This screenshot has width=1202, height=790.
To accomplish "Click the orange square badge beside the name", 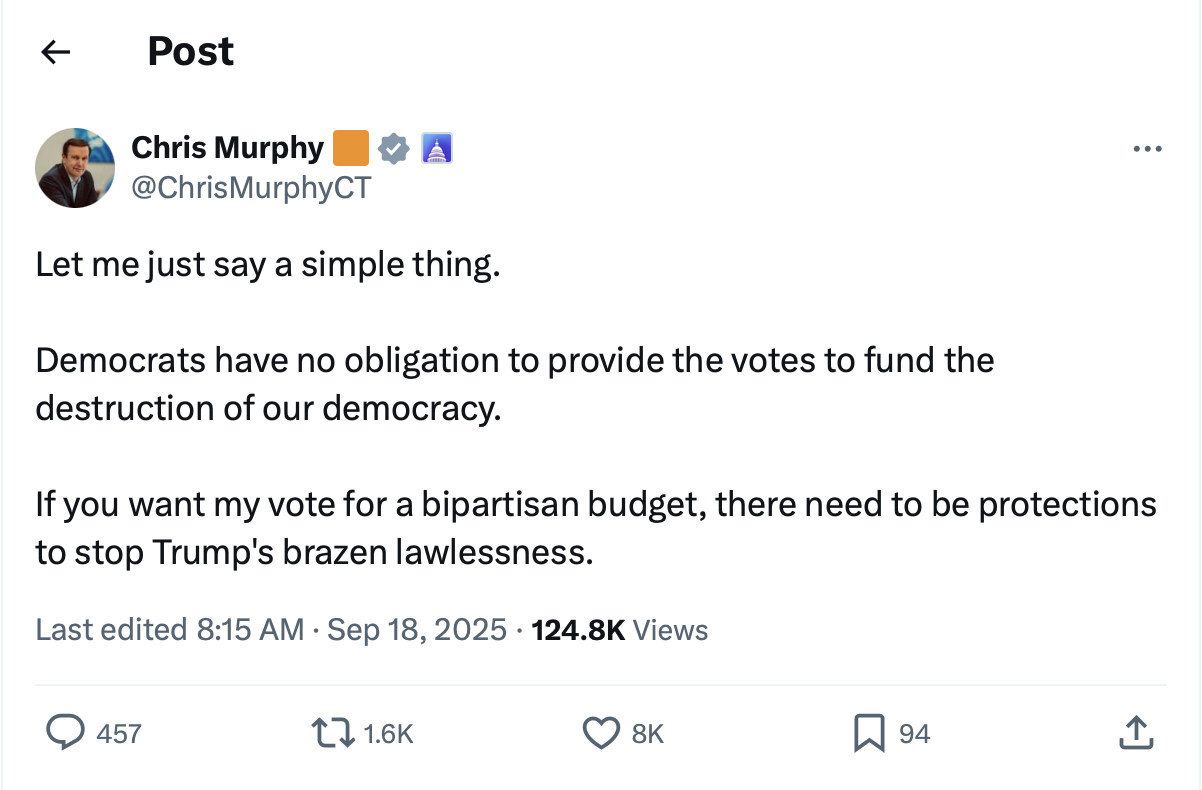I will pos(350,149).
